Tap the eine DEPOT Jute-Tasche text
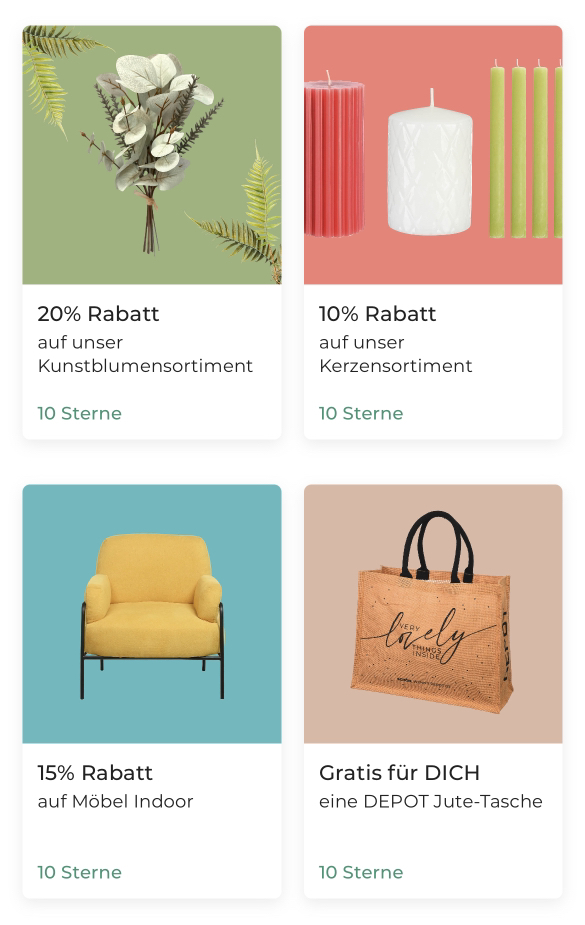The image size is (585, 925). coord(430,801)
